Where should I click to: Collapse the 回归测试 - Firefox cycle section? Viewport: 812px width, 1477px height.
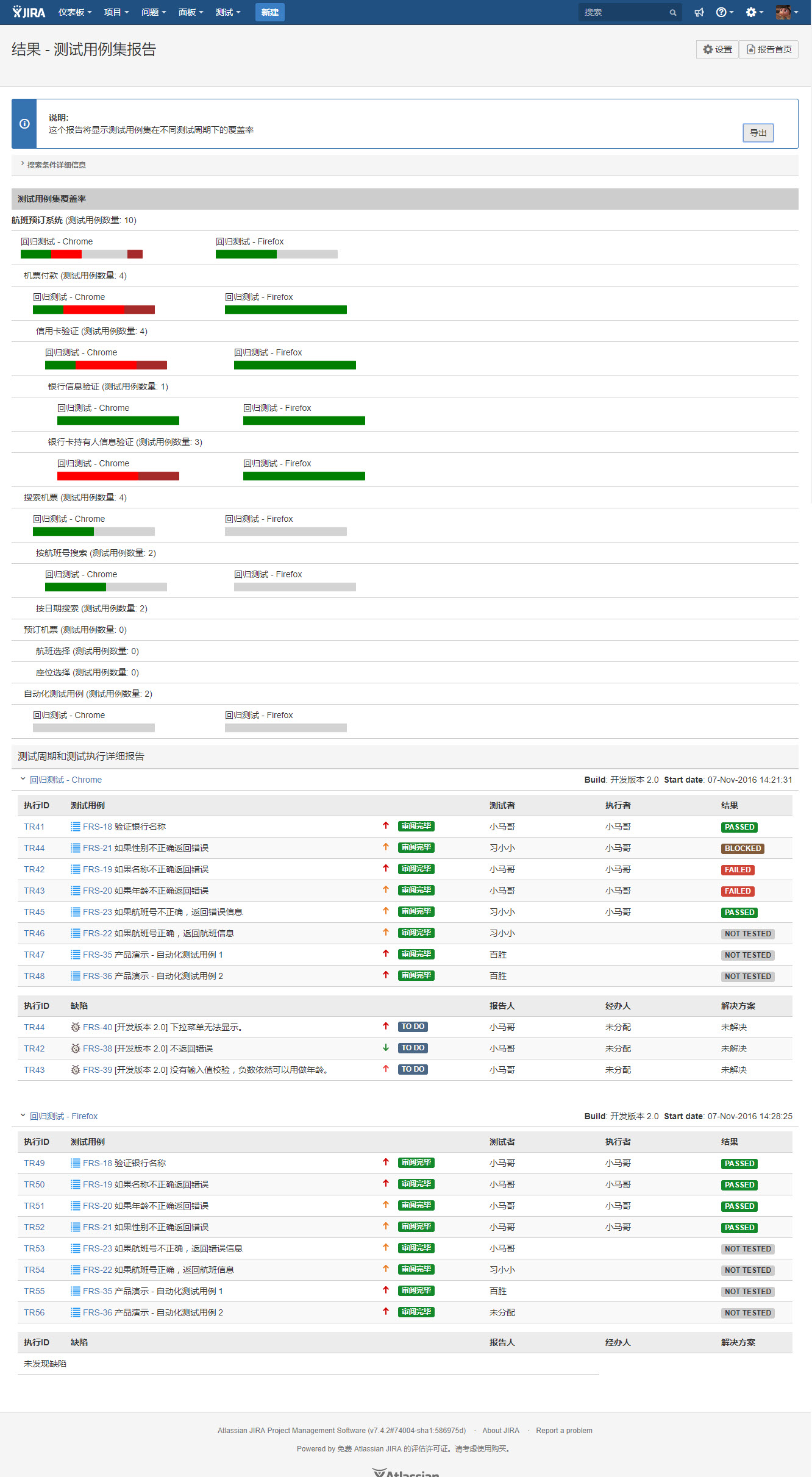(x=23, y=1116)
